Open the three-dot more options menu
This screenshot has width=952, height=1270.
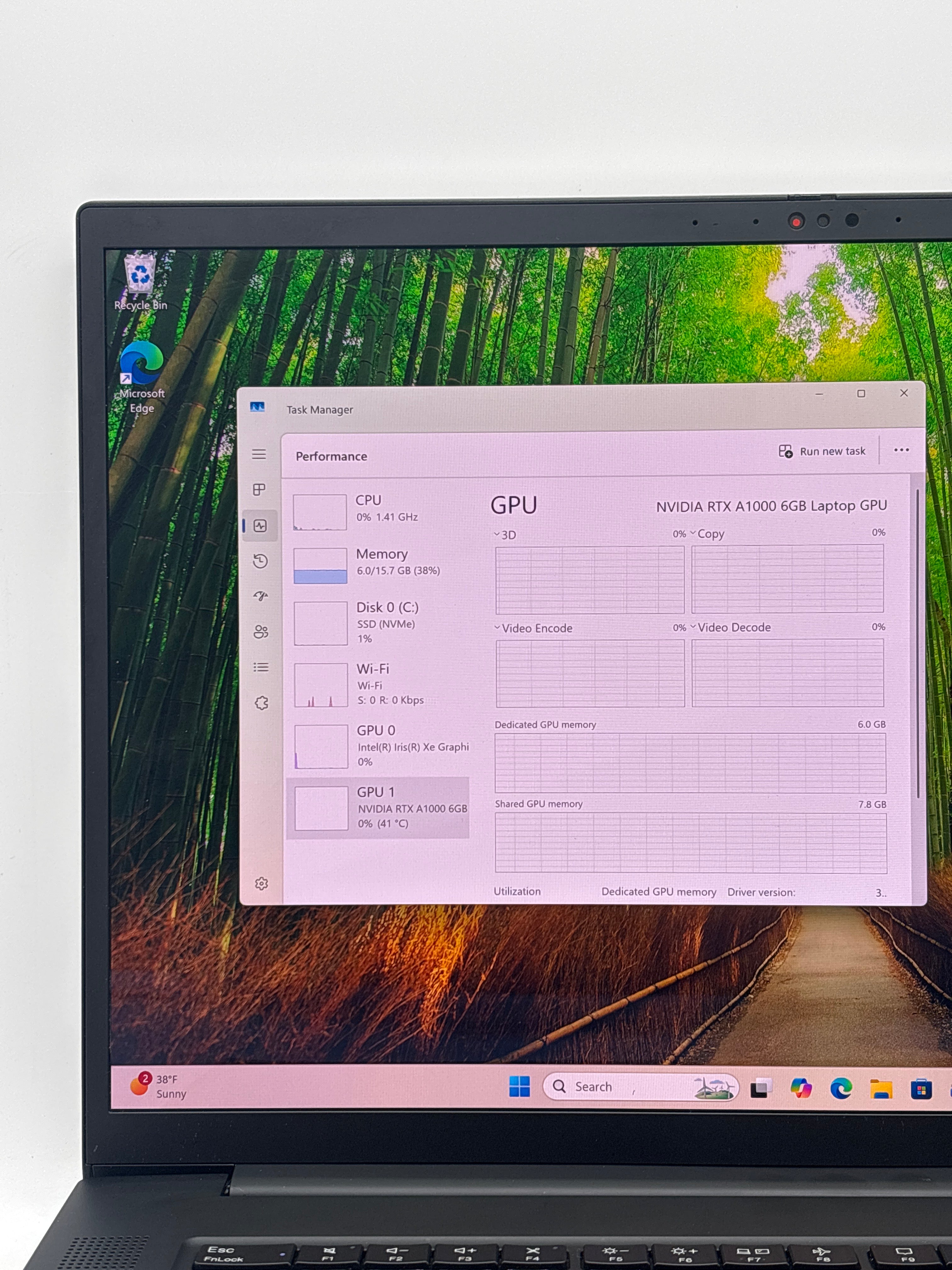click(902, 450)
